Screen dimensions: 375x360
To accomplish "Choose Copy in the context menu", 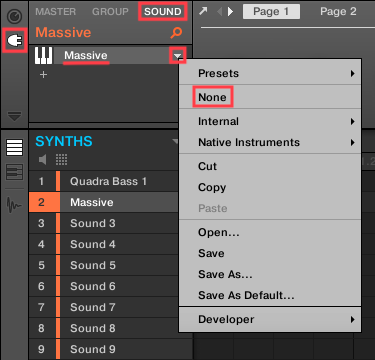I will [x=270, y=187].
